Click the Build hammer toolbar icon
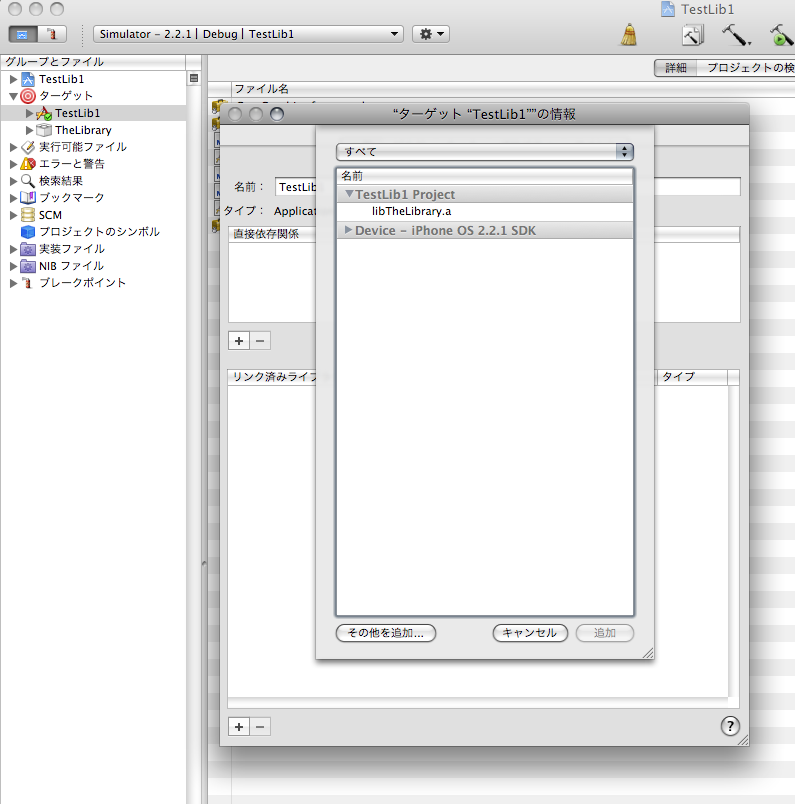The image size is (795, 804). tap(736, 35)
